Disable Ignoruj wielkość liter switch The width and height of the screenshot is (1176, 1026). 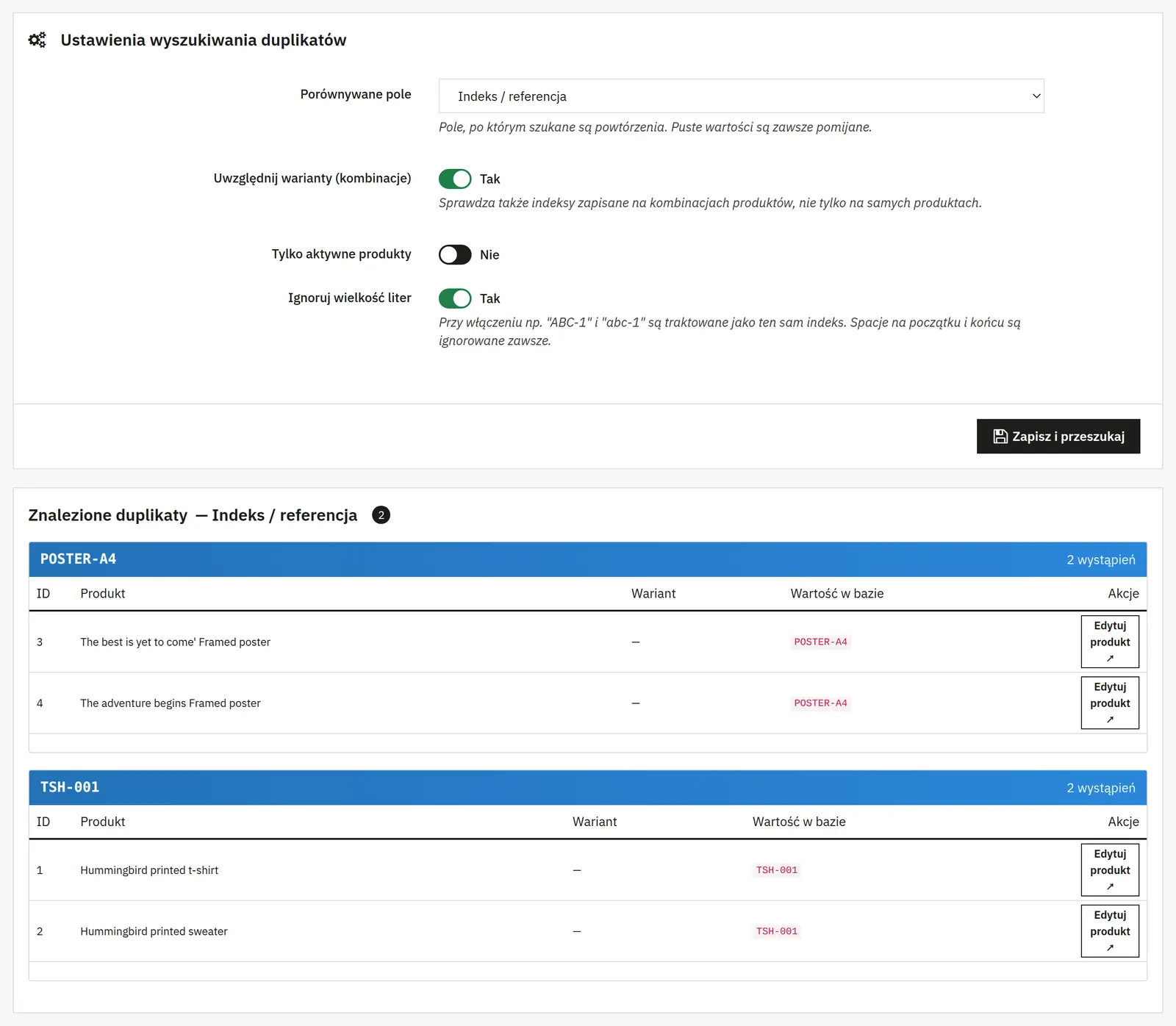click(455, 298)
